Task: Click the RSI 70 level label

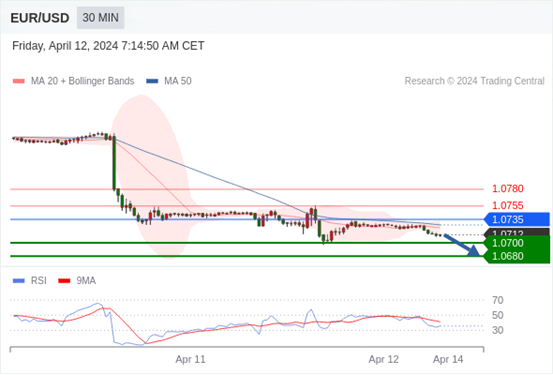Action: point(498,300)
